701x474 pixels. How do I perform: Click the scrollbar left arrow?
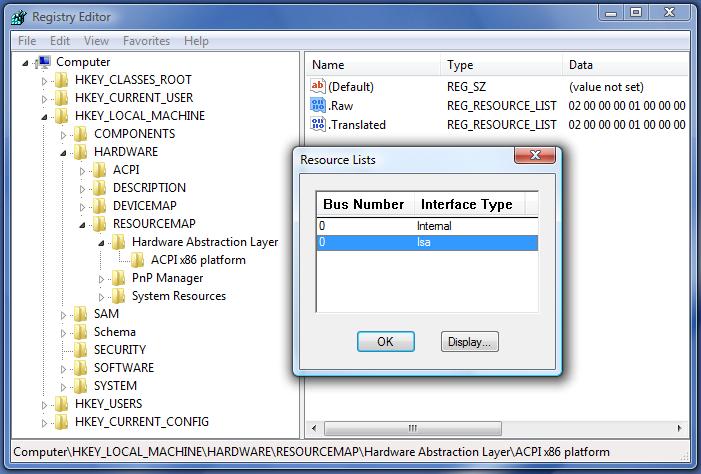314,428
